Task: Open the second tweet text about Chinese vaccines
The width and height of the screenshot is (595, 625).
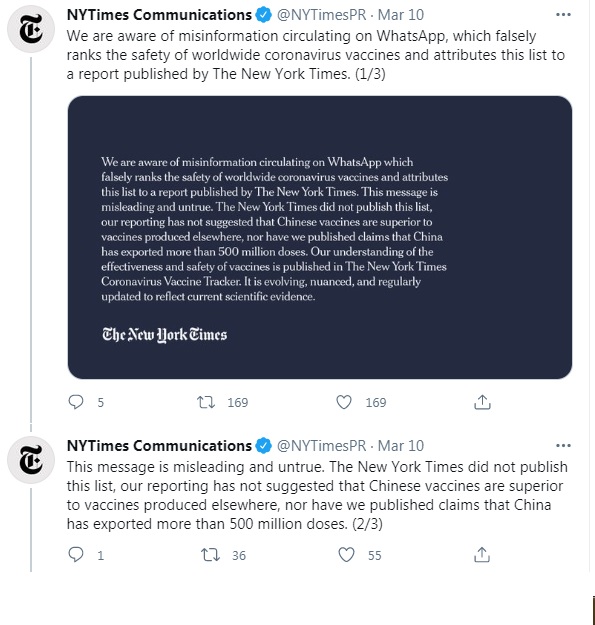Action: click(x=317, y=495)
